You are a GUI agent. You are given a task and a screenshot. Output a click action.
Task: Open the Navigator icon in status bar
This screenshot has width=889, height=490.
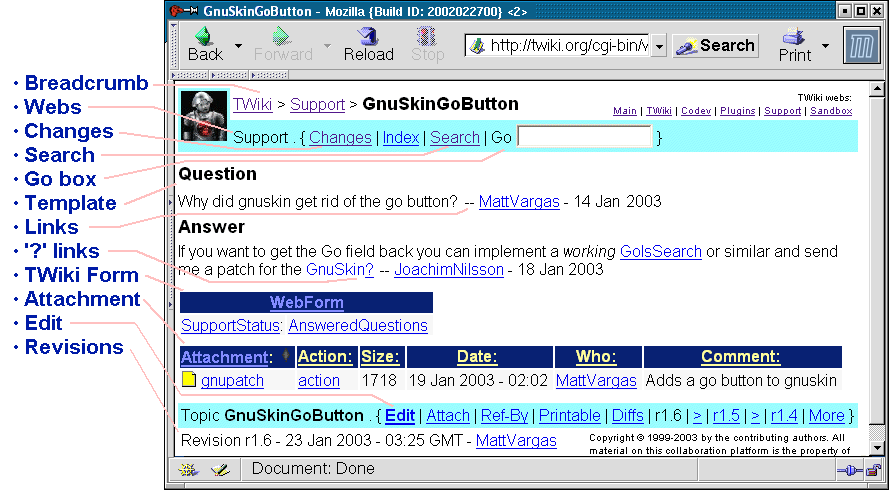click(188, 469)
